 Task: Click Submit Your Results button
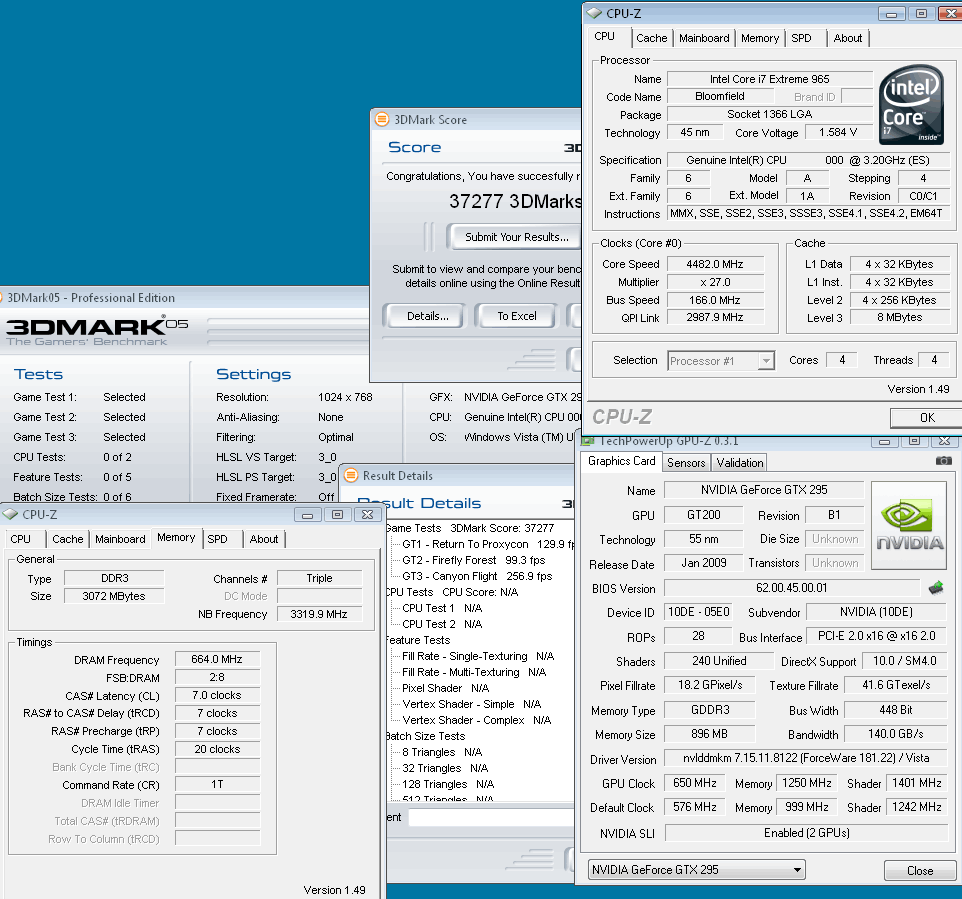[515, 237]
